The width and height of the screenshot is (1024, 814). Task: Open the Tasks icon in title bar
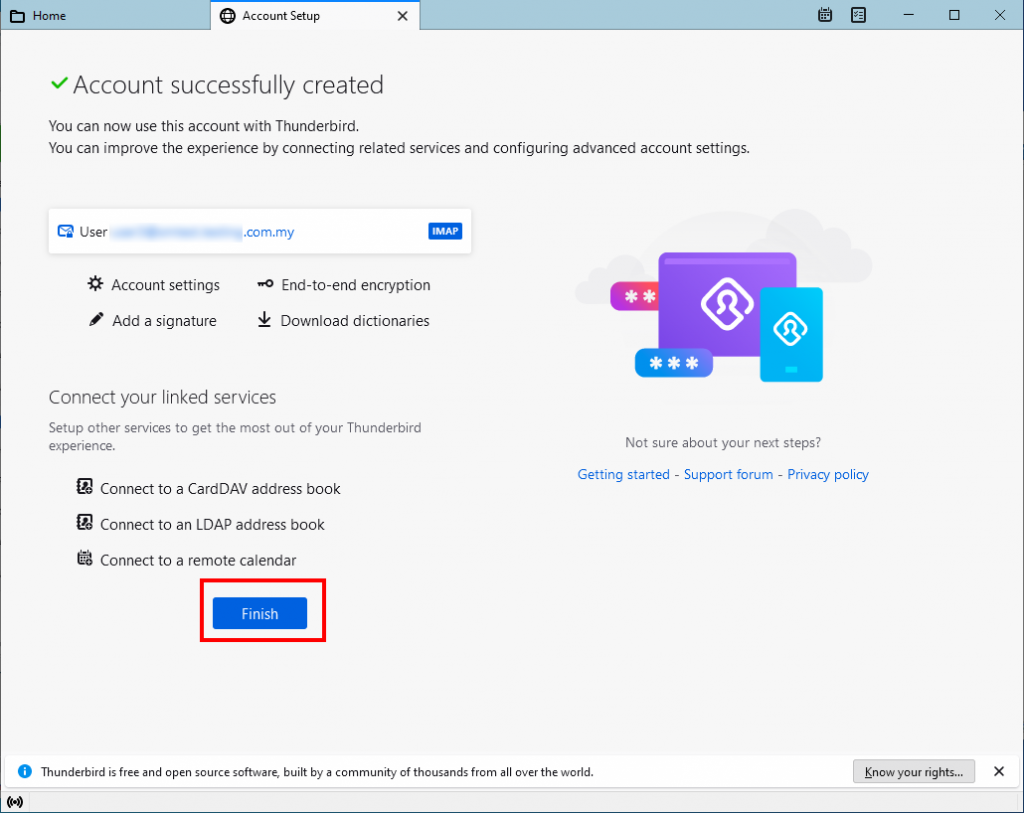pos(858,15)
